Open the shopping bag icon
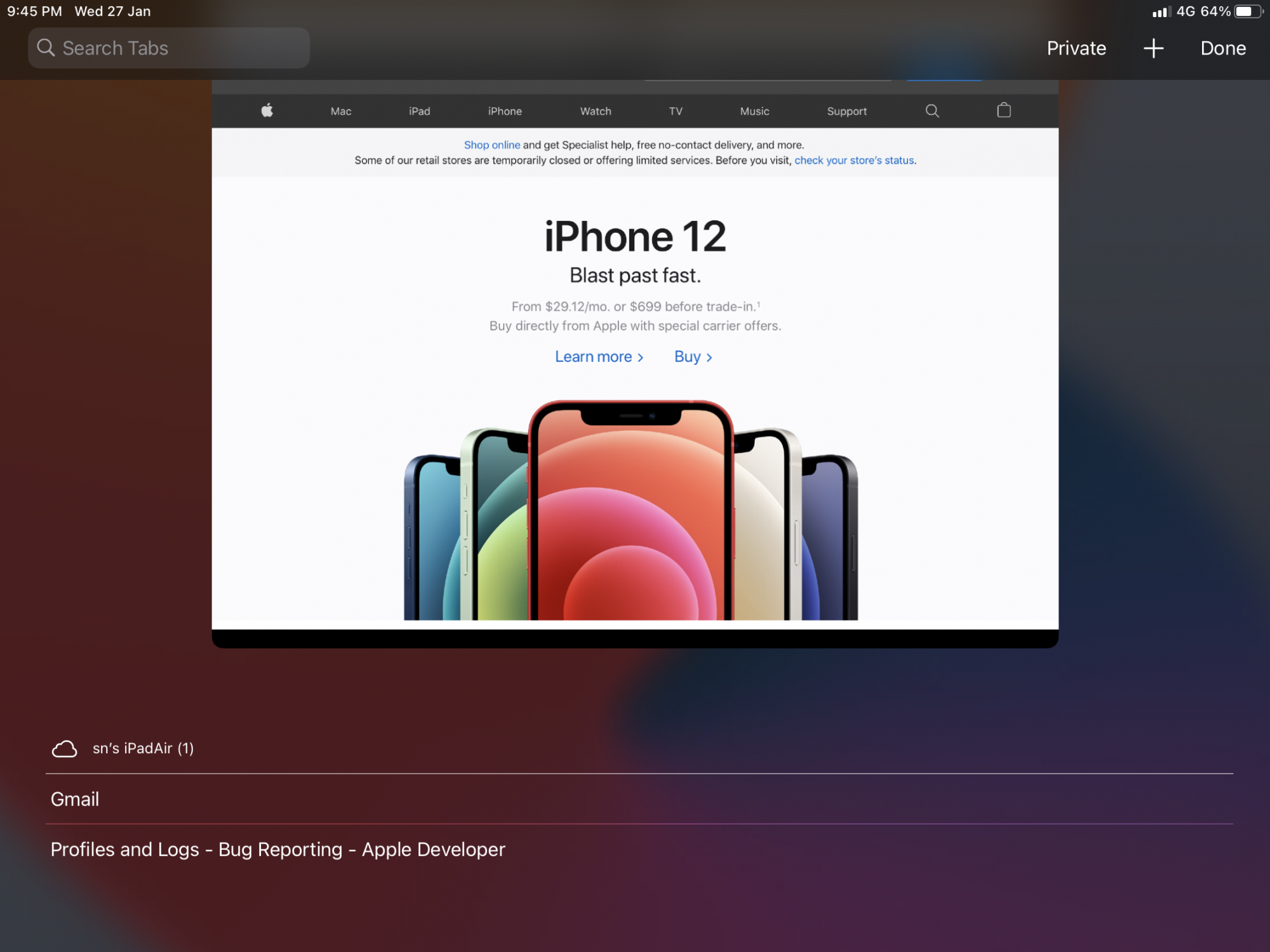This screenshot has width=1270, height=952. pyautogui.click(x=1003, y=110)
